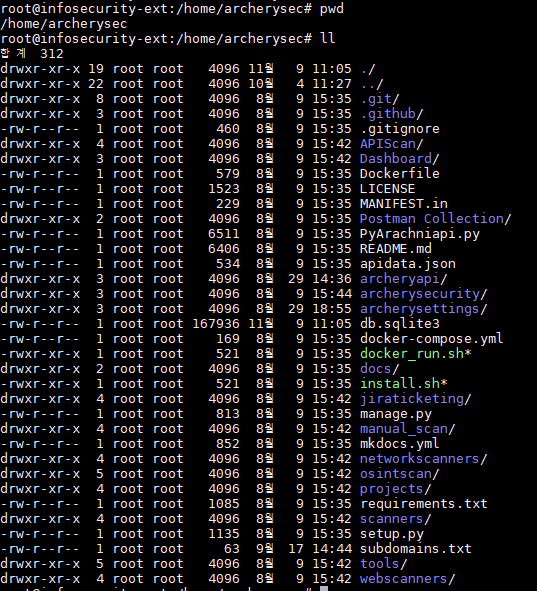Click the docker-compose.yml file name
The width and height of the screenshot is (537, 591).
tap(431, 339)
